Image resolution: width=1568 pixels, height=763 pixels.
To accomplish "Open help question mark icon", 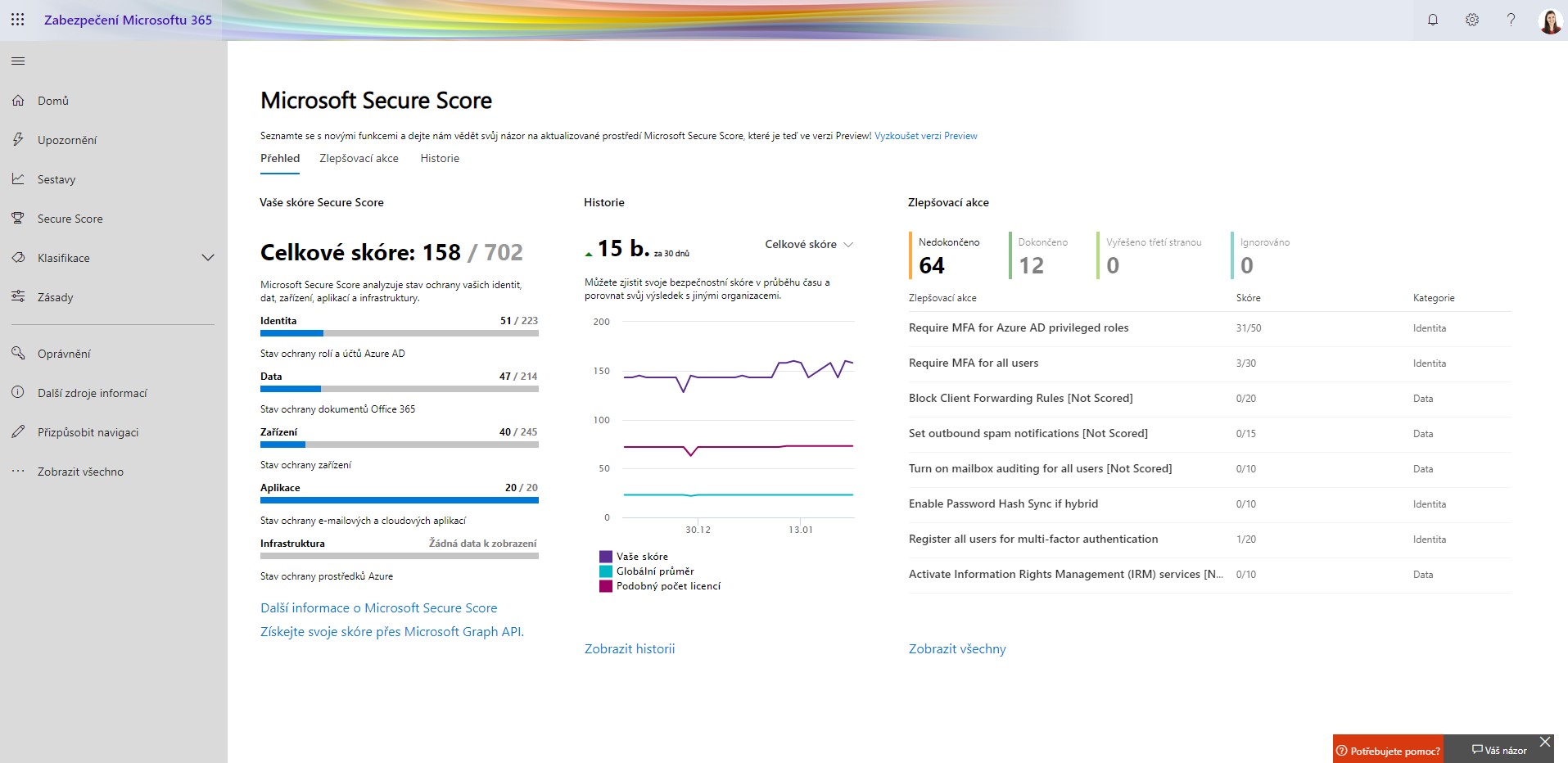I will click(1512, 20).
